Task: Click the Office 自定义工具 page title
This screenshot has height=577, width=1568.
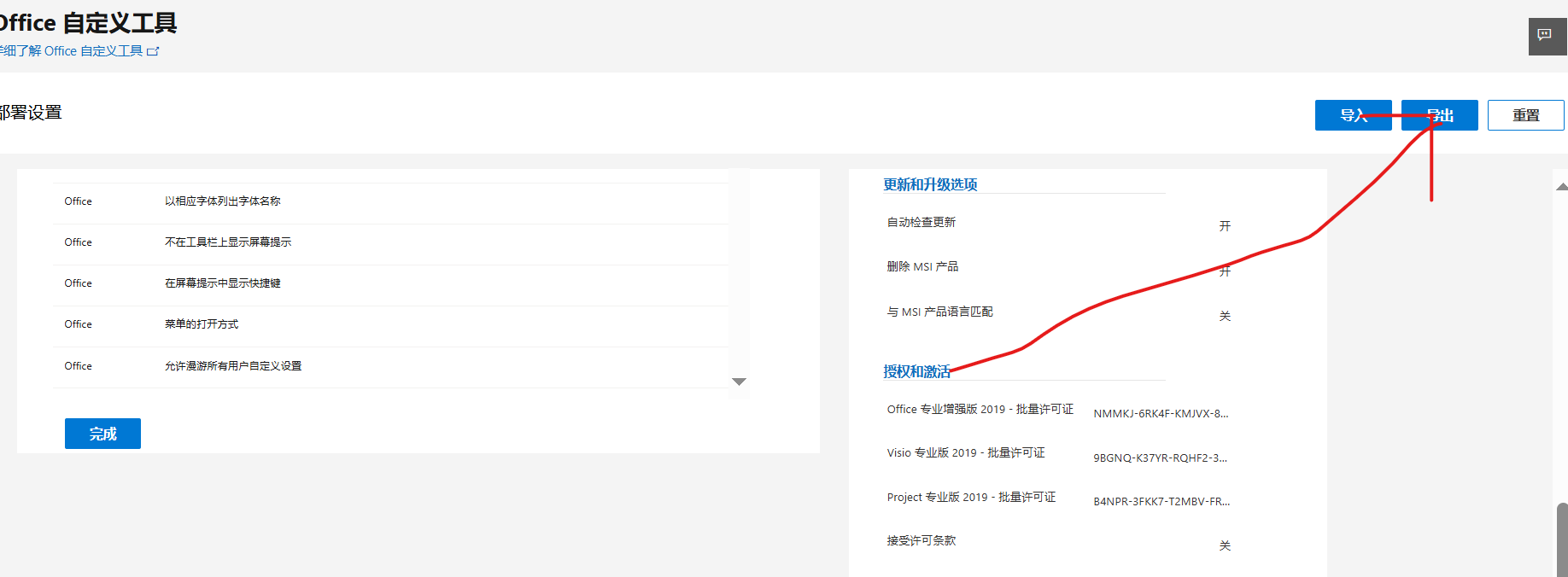Action: 88,23
